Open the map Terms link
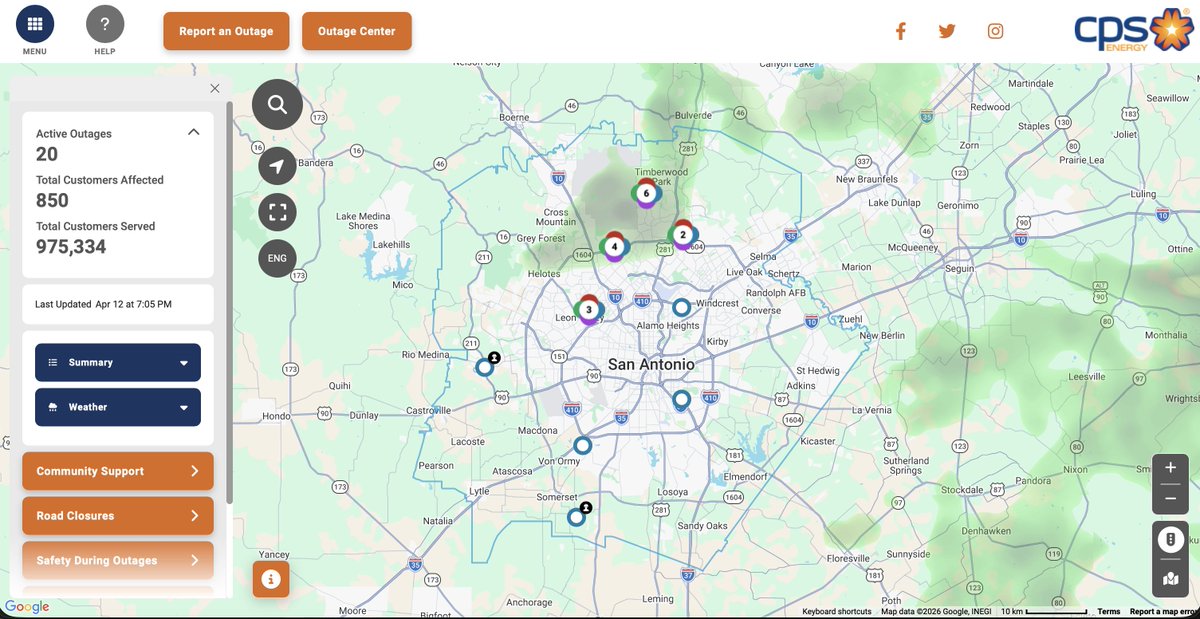The height and width of the screenshot is (619, 1200). pyautogui.click(x=1109, y=612)
